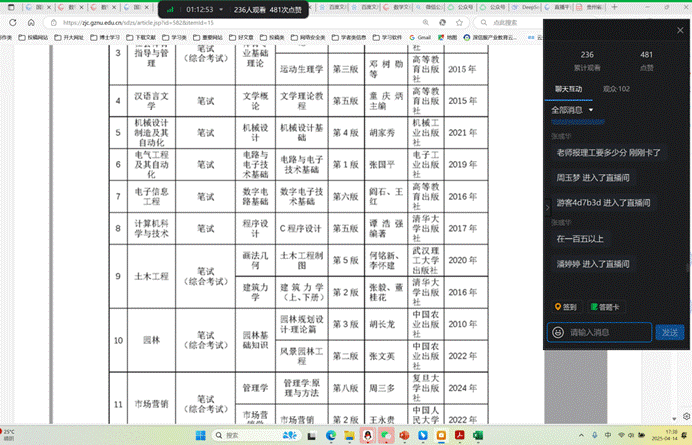
Task: Open the 直播中 browser tab
Action: pos(558,7)
